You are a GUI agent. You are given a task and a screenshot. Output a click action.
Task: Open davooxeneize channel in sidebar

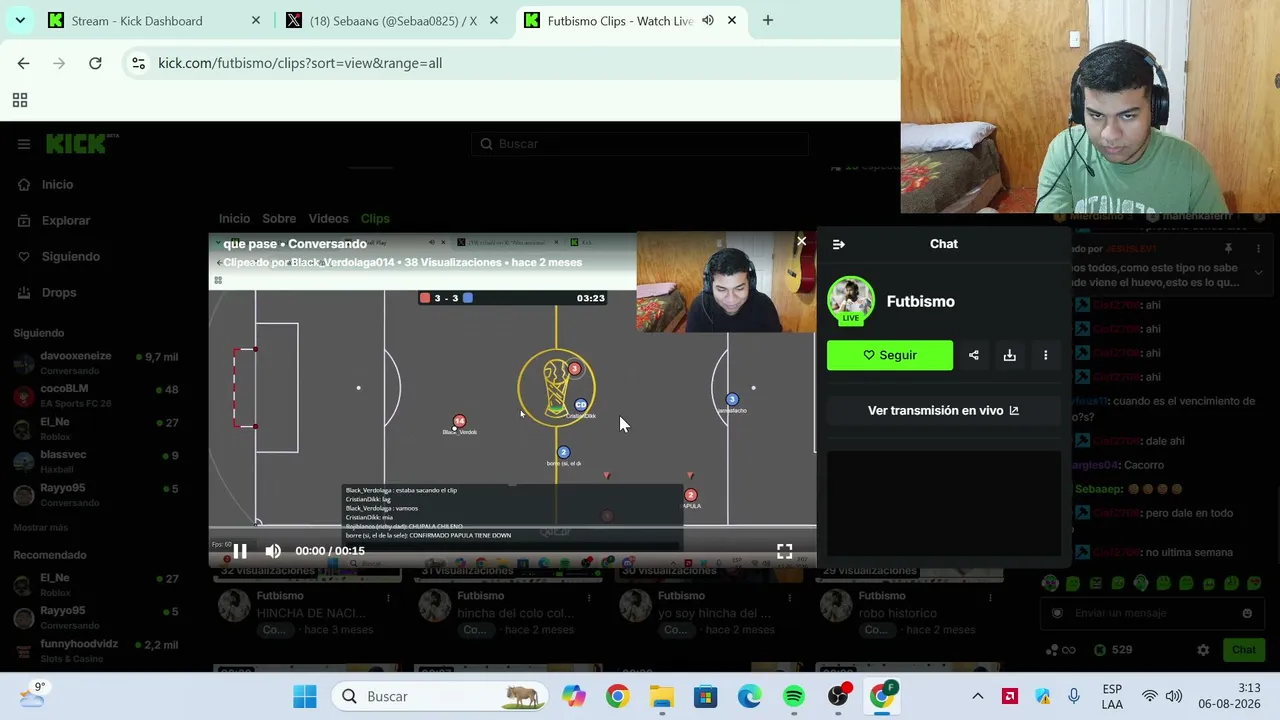96,362
